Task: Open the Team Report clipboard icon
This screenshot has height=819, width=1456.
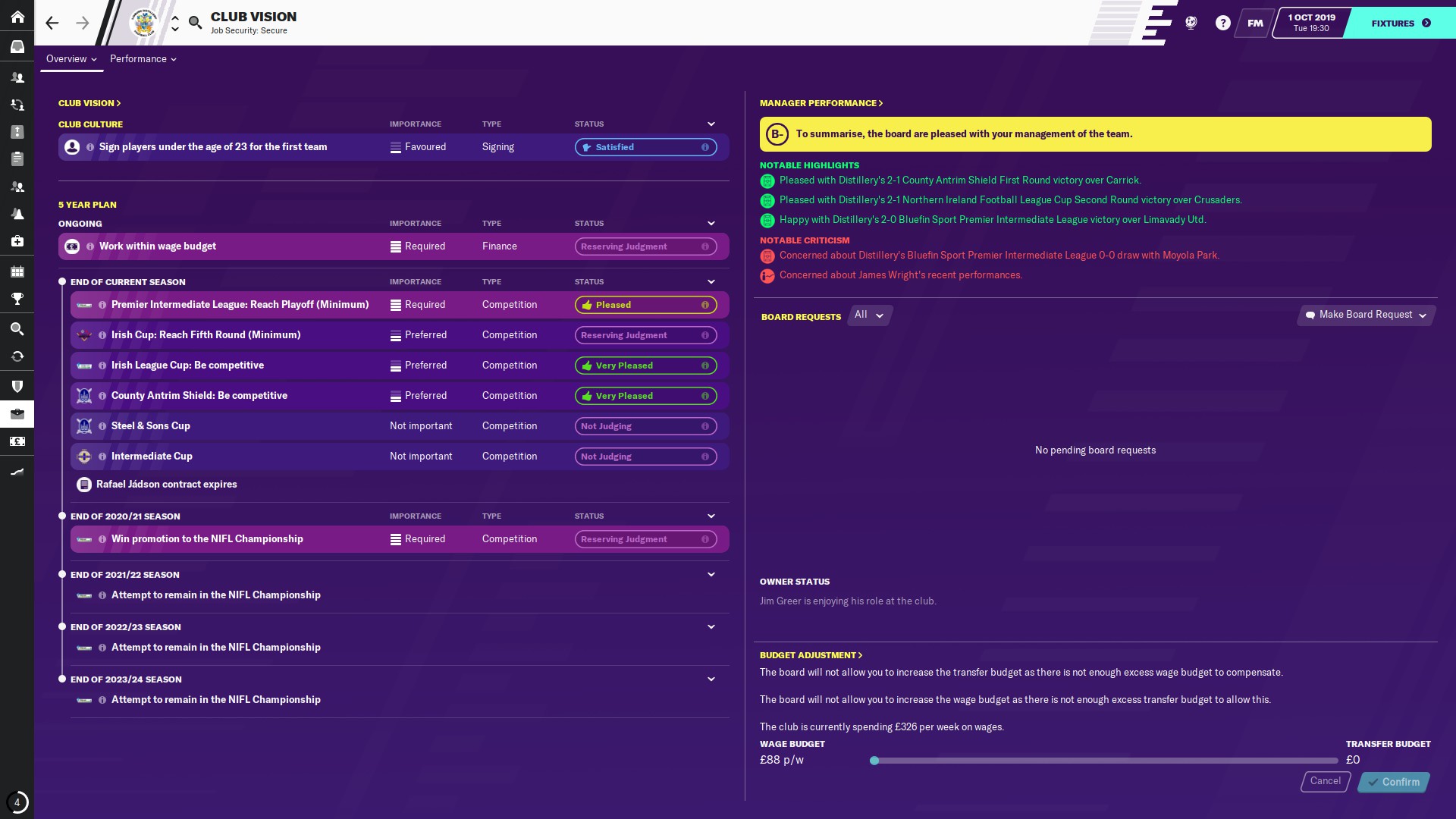Action: [x=17, y=159]
